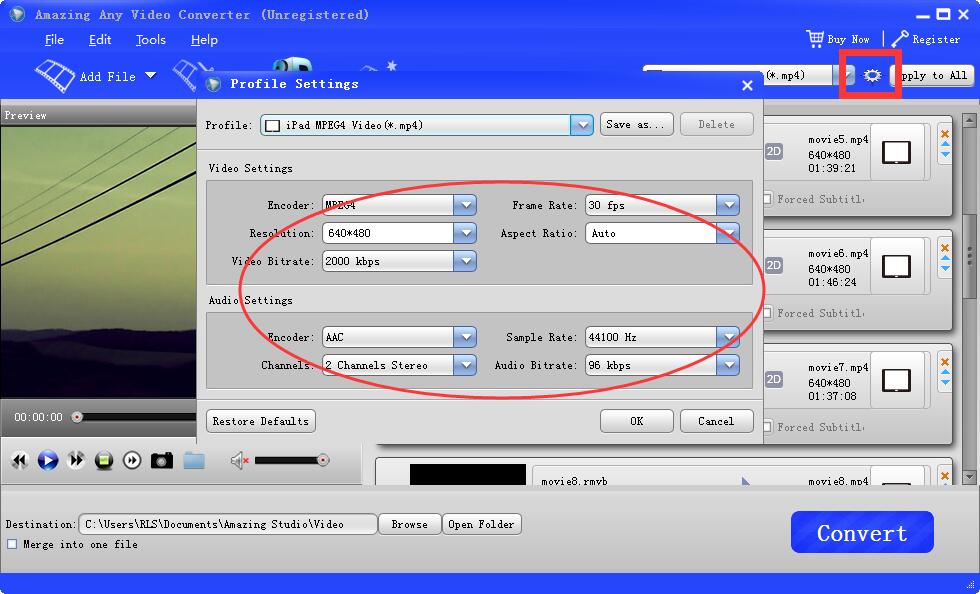Click the fast forward playback button
This screenshot has height=594, width=980.
pos(76,461)
